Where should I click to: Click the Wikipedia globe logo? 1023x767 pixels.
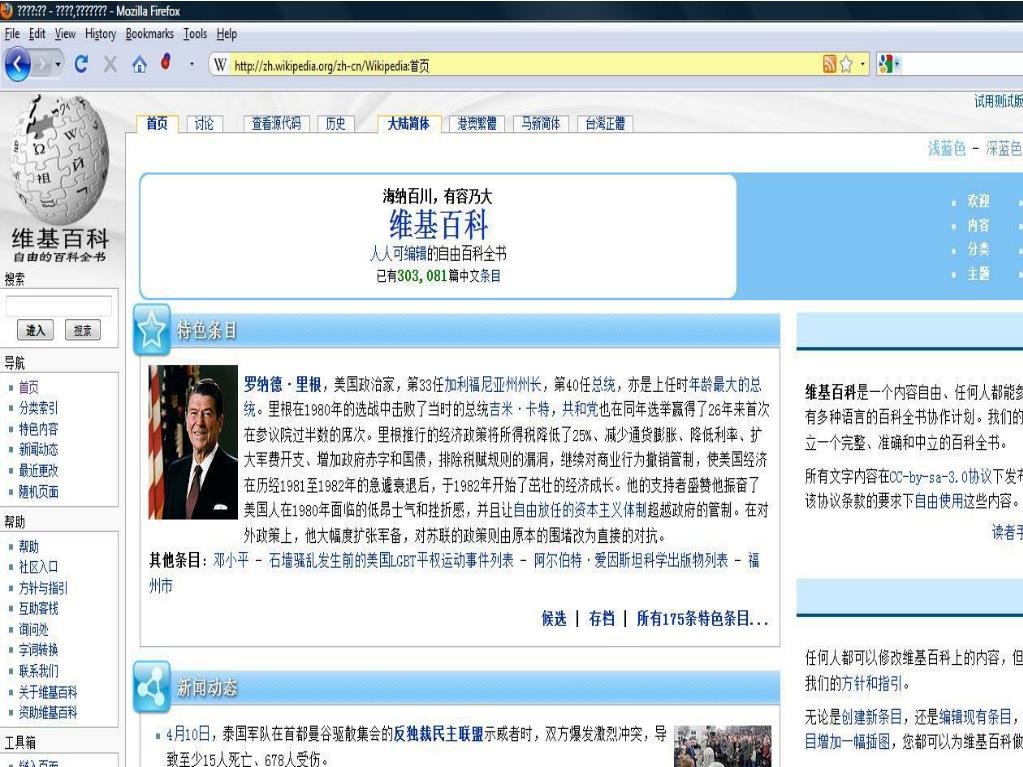59,160
